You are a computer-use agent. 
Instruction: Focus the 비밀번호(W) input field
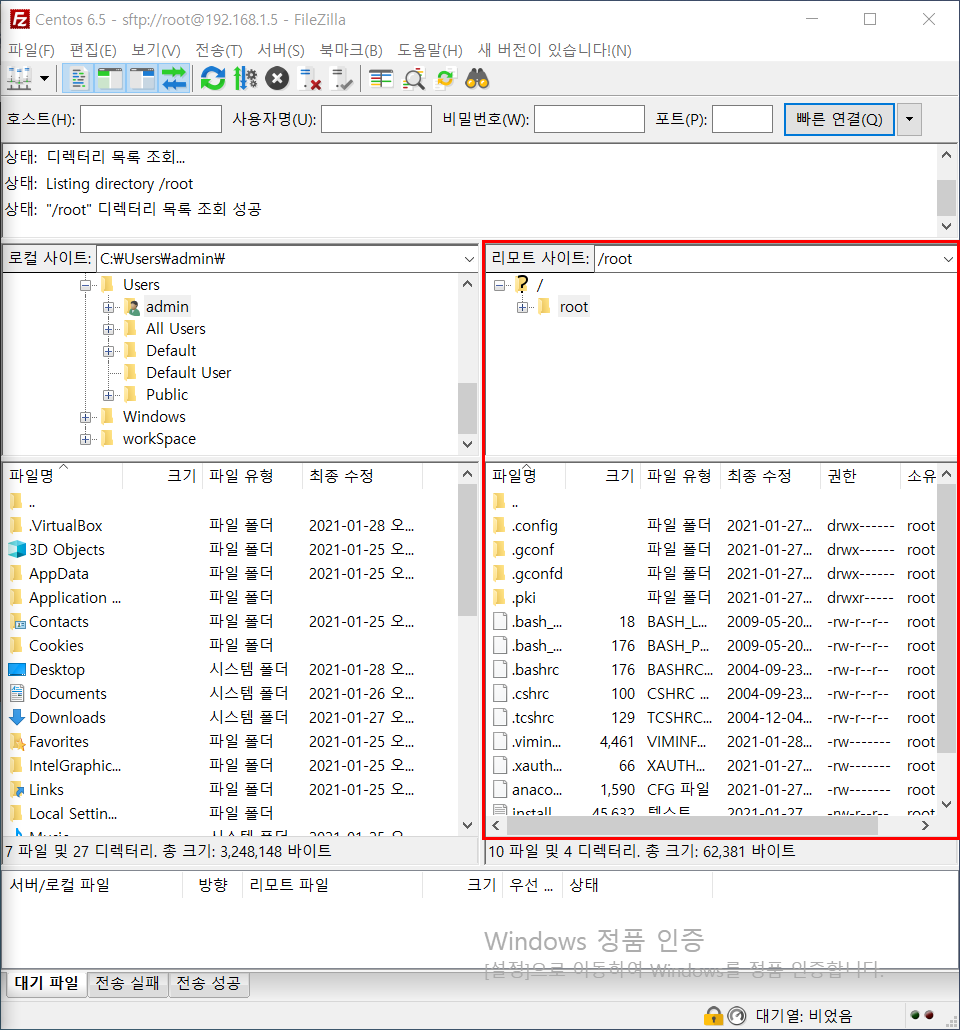[589, 119]
